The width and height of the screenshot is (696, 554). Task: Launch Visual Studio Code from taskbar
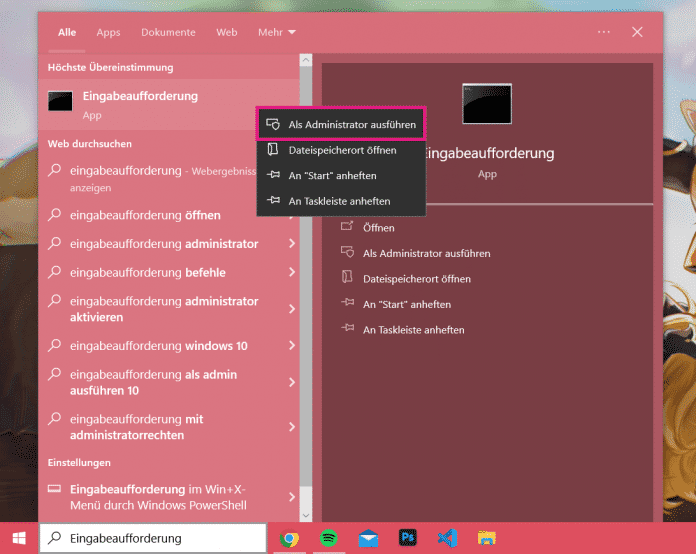447,538
